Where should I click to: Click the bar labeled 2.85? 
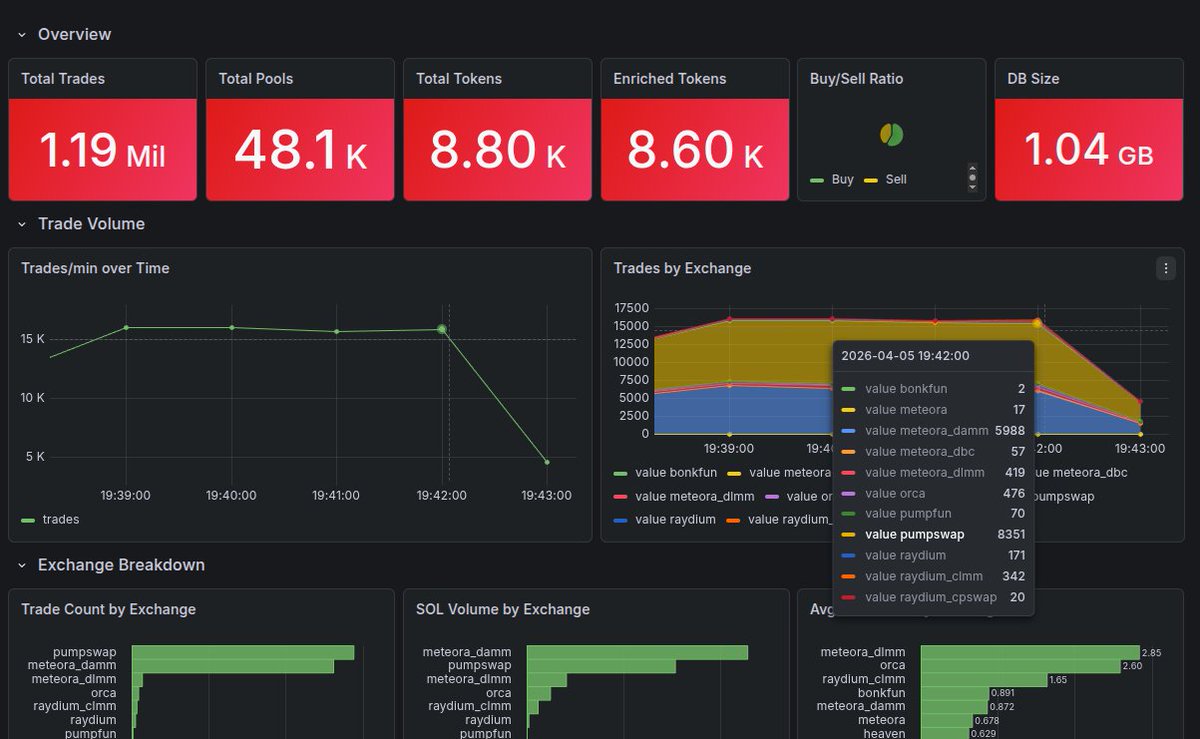(1030, 652)
